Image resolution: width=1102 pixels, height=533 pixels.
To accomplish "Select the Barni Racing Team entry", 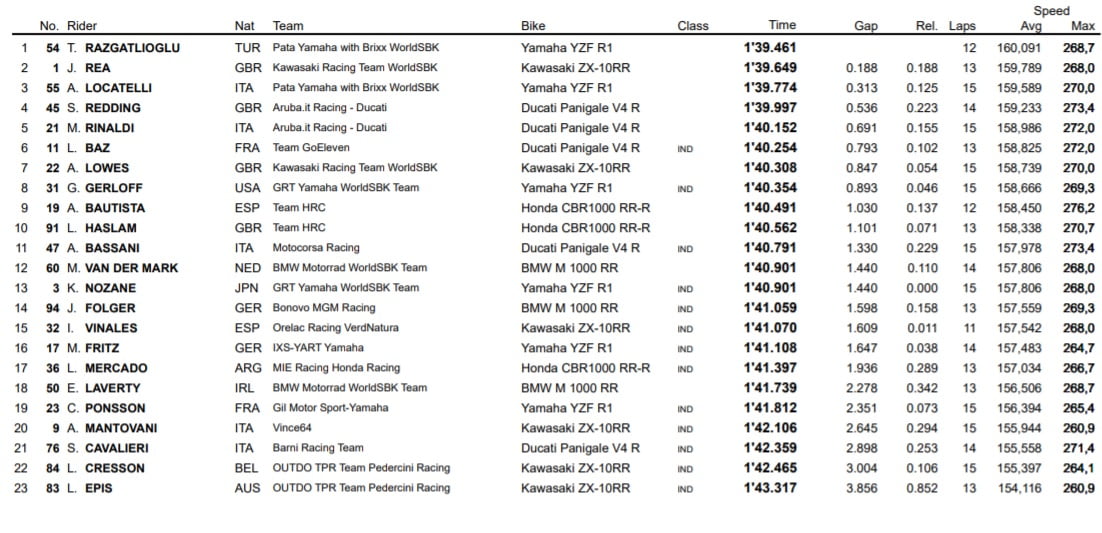I will [x=318, y=448].
